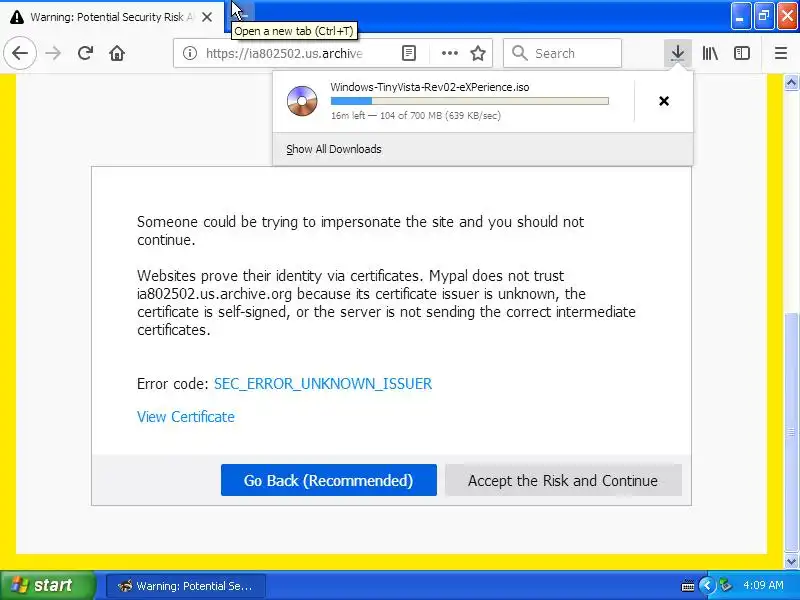Open the hamburger application menu

tap(781, 53)
